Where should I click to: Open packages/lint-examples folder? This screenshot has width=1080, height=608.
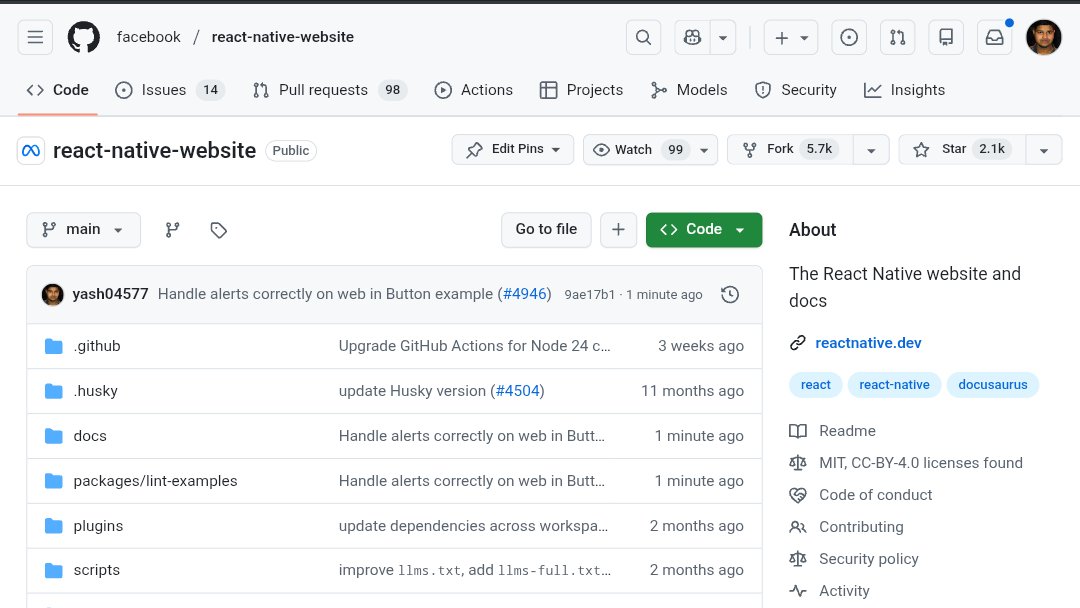(156, 481)
